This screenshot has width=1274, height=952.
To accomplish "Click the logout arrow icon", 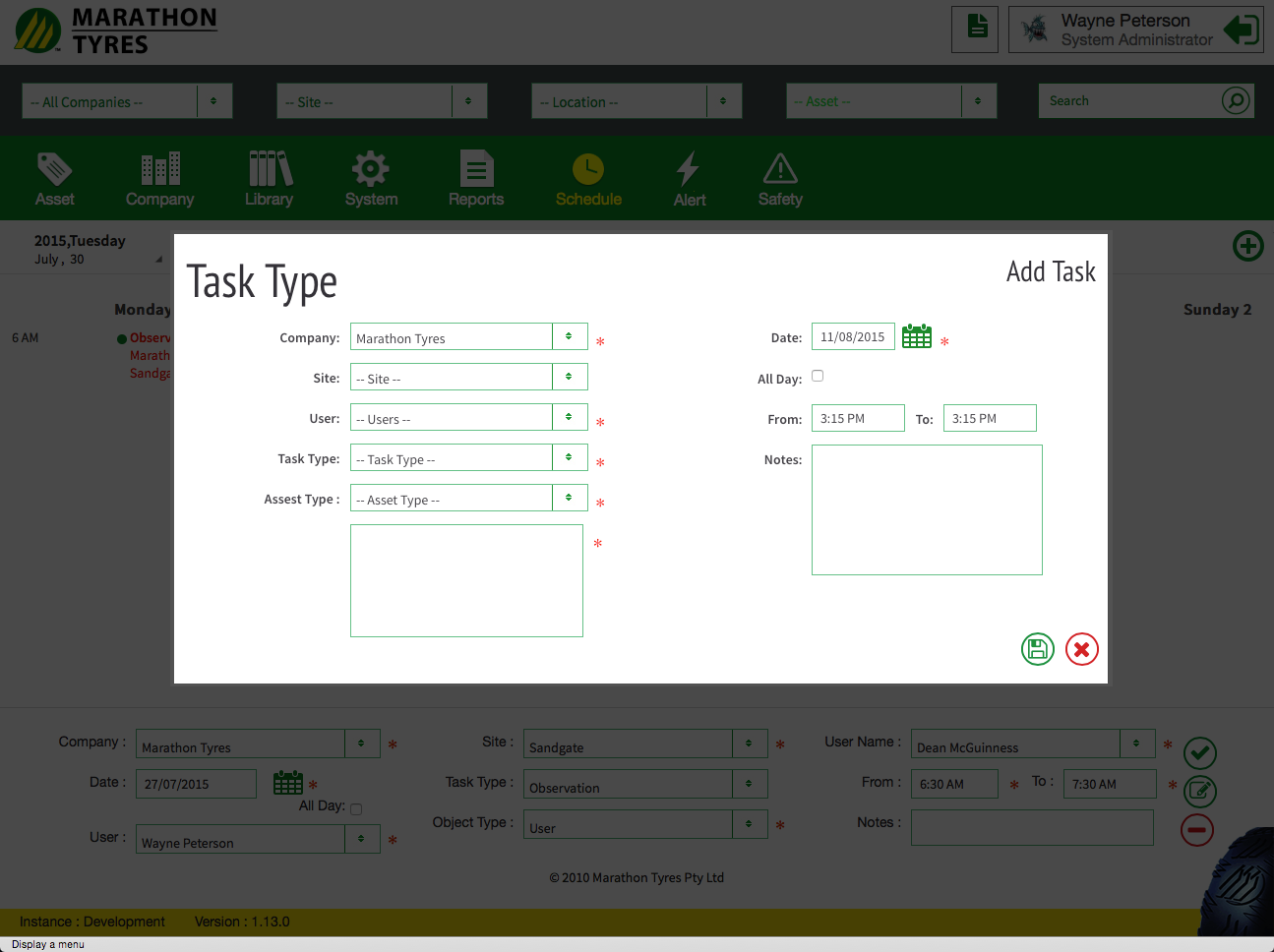I will [x=1241, y=30].
